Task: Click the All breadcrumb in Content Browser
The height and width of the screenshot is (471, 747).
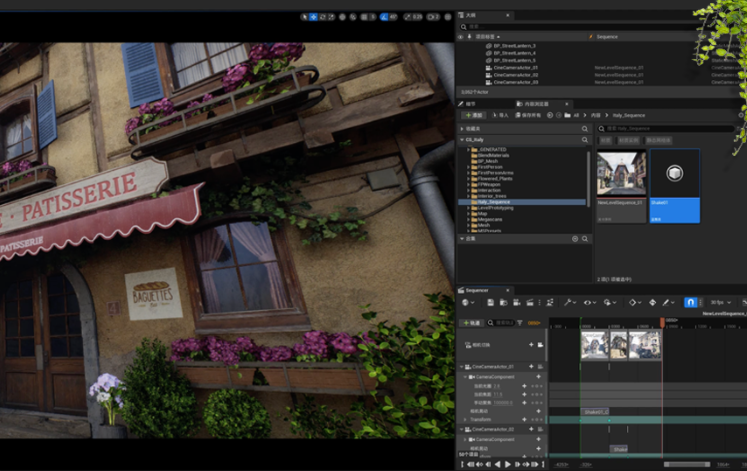Action: tap(576, 115)
